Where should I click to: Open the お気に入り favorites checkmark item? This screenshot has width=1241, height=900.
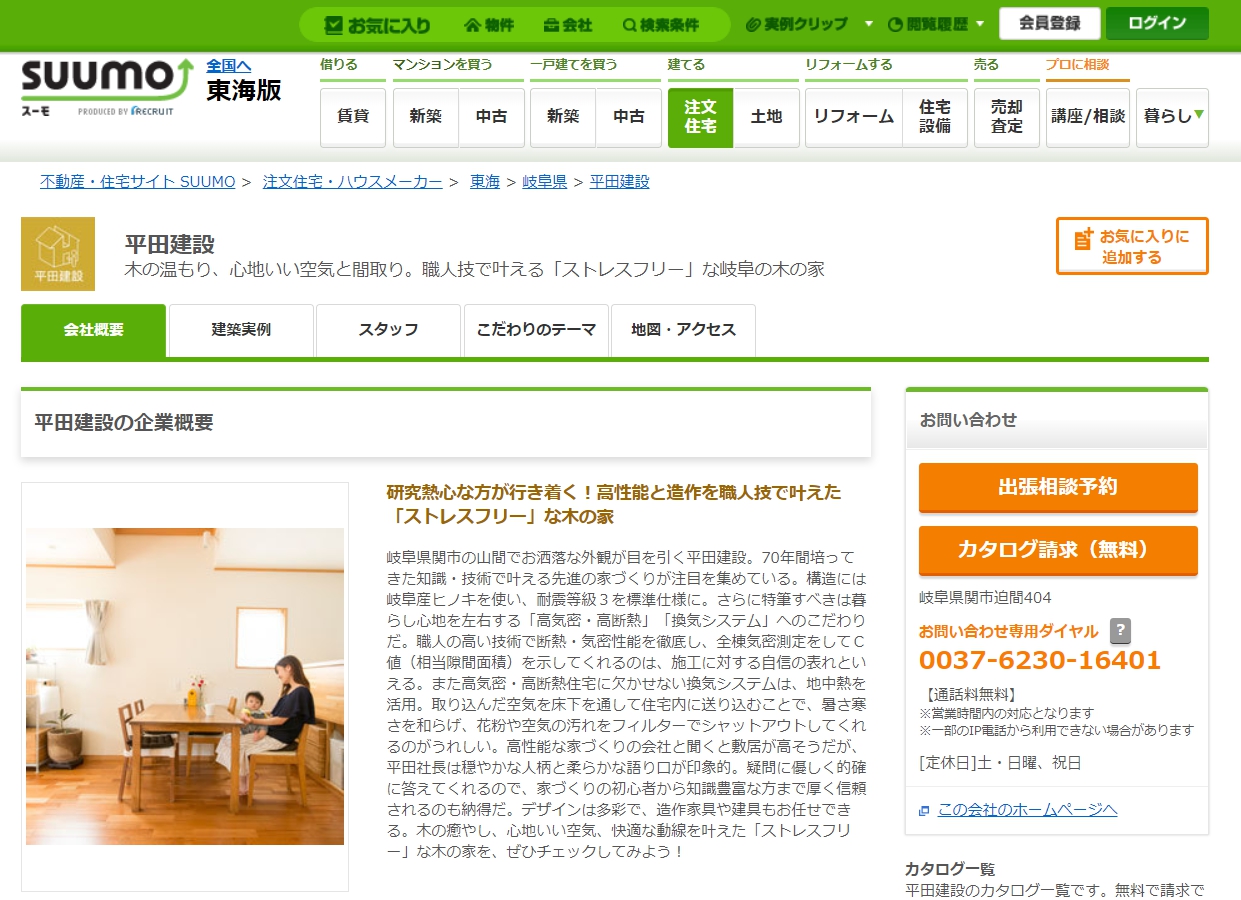pos(378,25)
